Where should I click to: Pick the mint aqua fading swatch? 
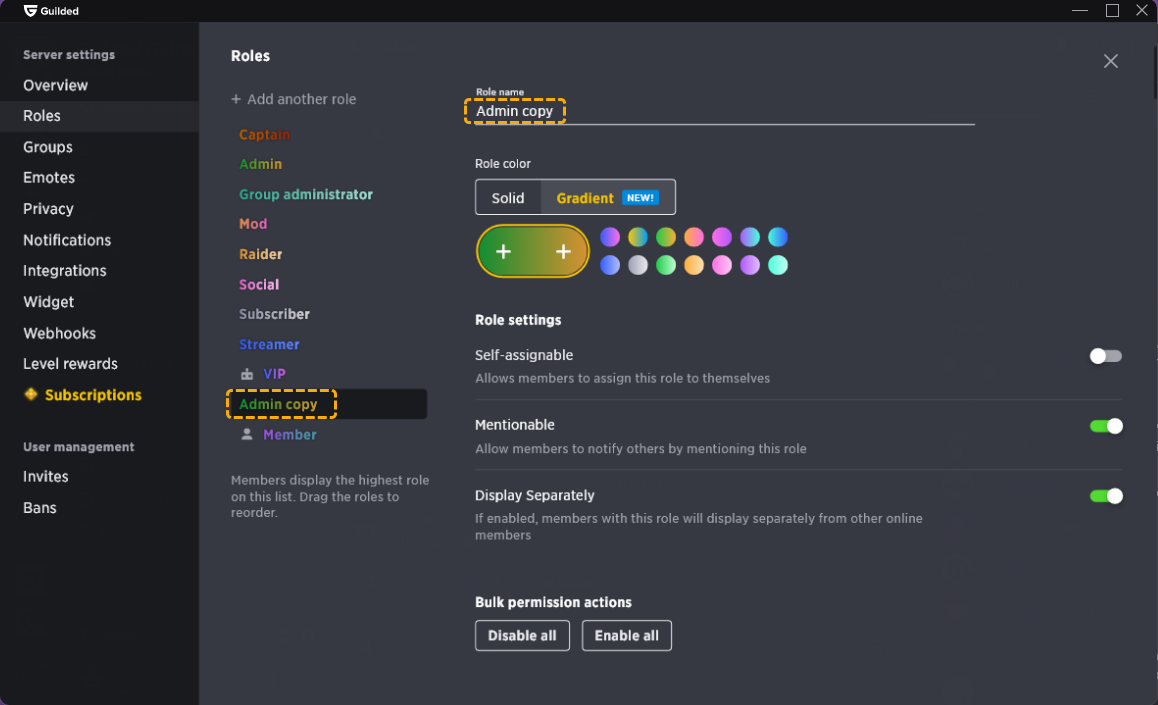coord(778,265)
